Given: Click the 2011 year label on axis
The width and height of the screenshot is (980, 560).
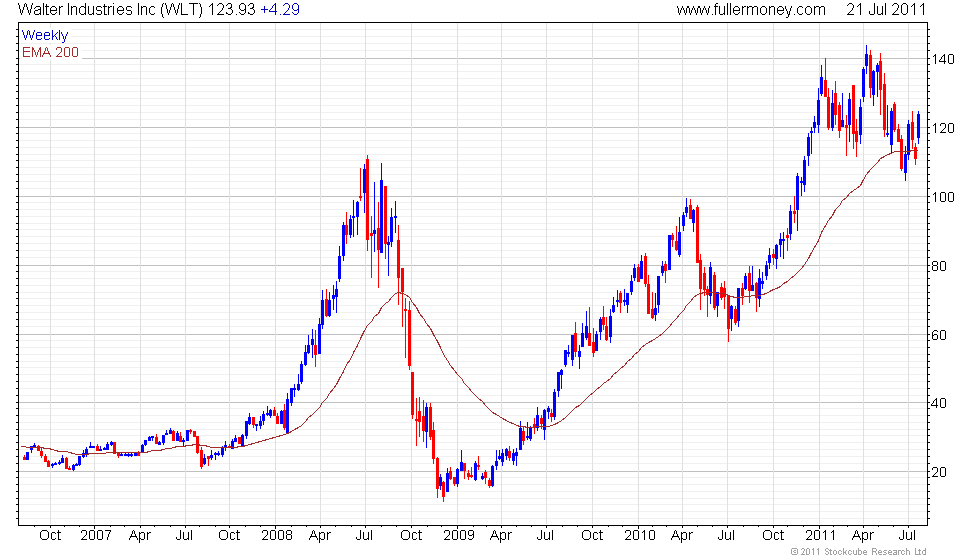Looking at the screenshot, I should (821, 535).
